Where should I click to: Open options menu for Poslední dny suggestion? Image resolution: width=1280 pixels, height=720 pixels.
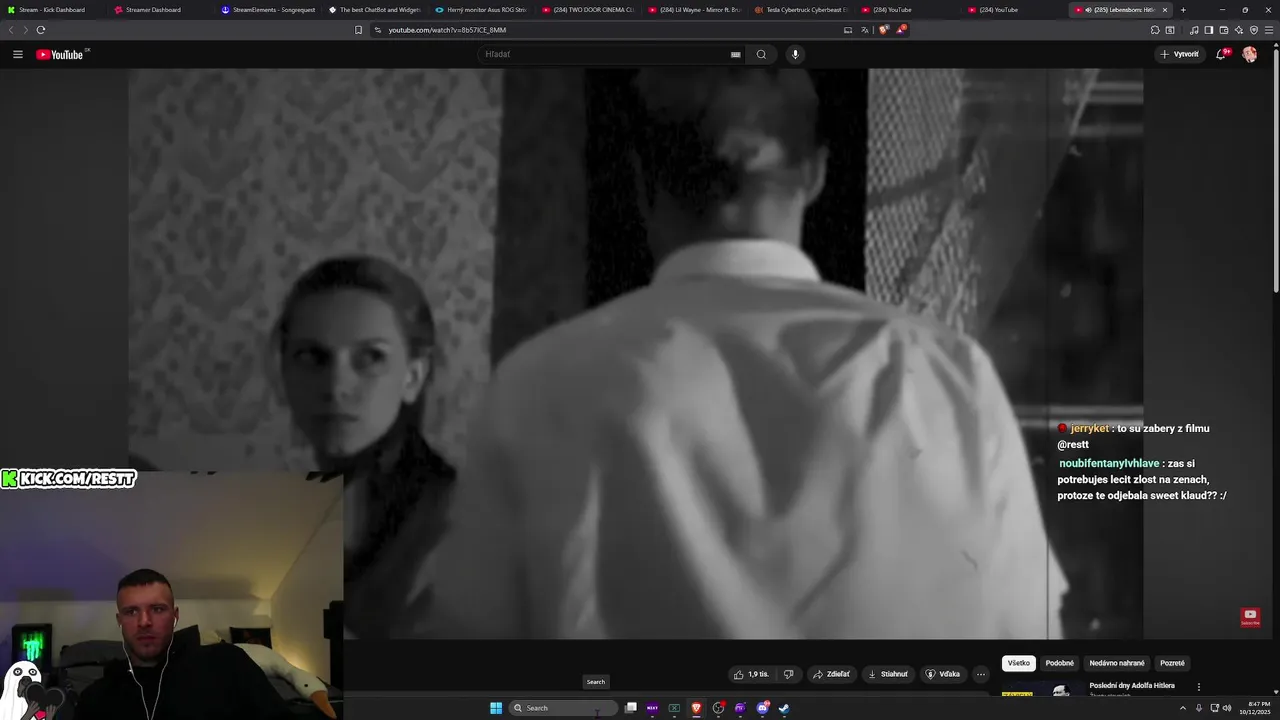pos(1199,687)
